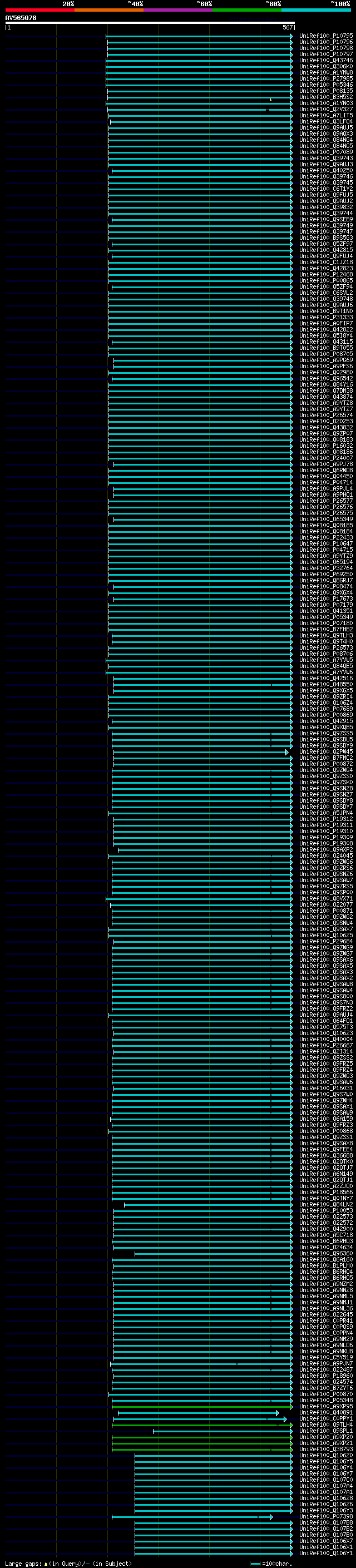Click the red ~20% identity legend segment
356x1568 pixels.
pos(39,10)
